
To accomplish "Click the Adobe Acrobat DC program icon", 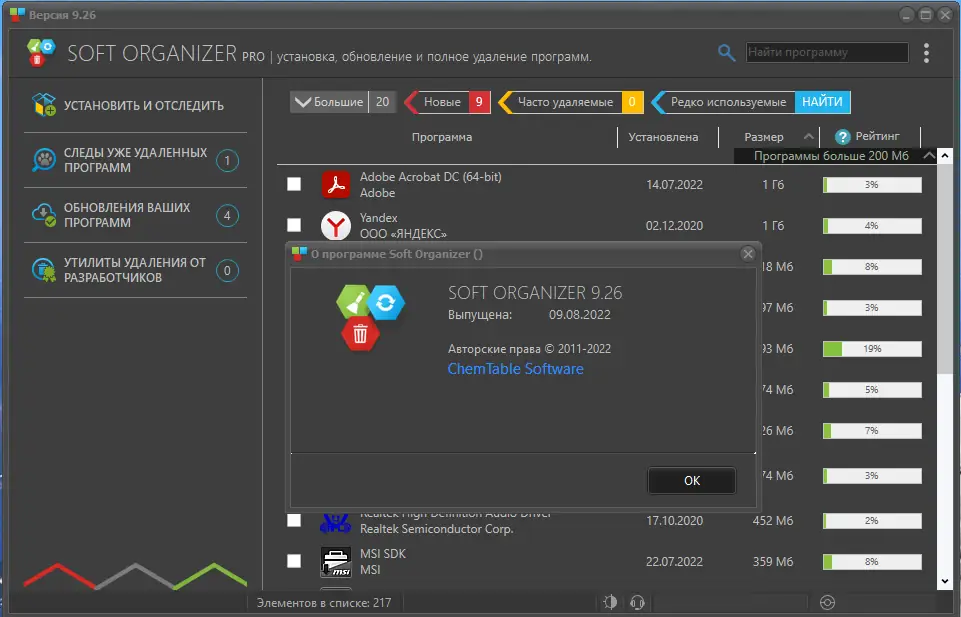I will pos(336,184).
